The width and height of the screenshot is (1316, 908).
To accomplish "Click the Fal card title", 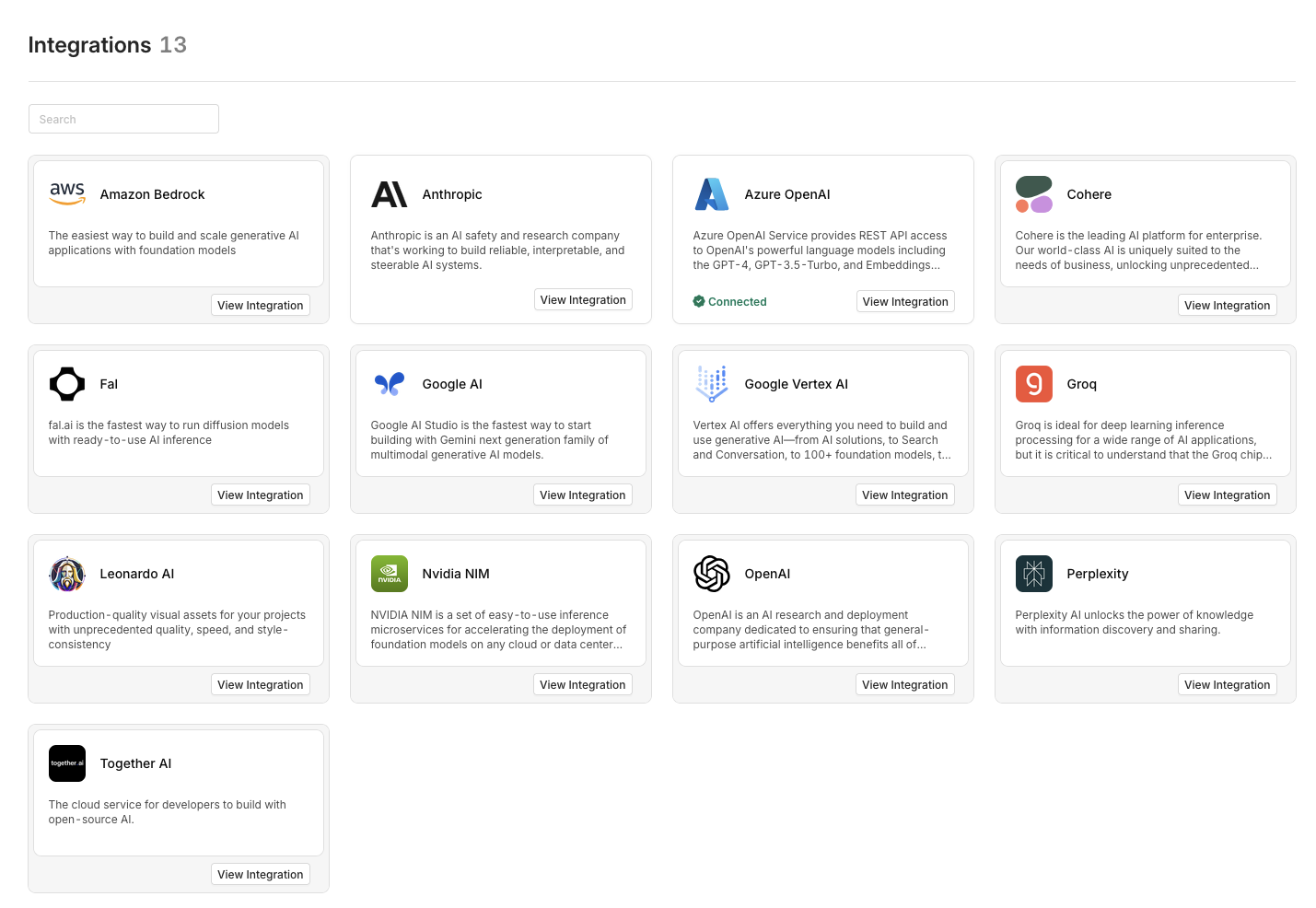I will click(x=109, y=384).
